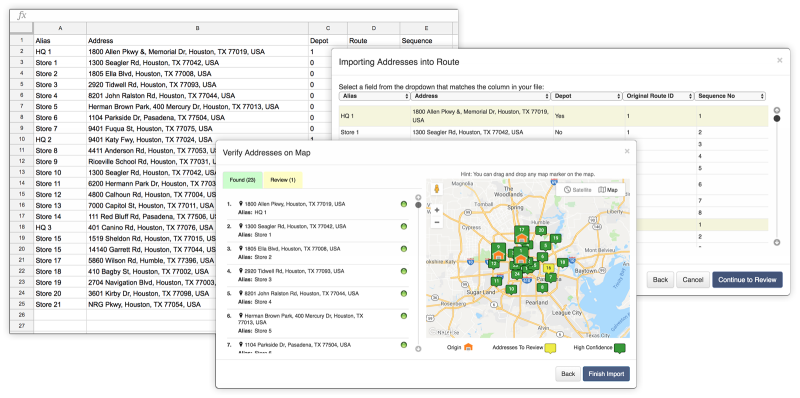This screenshot has width=800, height=398.
Task: Close the Importing Addresses into Route dialog
Action: coord(780,60)
